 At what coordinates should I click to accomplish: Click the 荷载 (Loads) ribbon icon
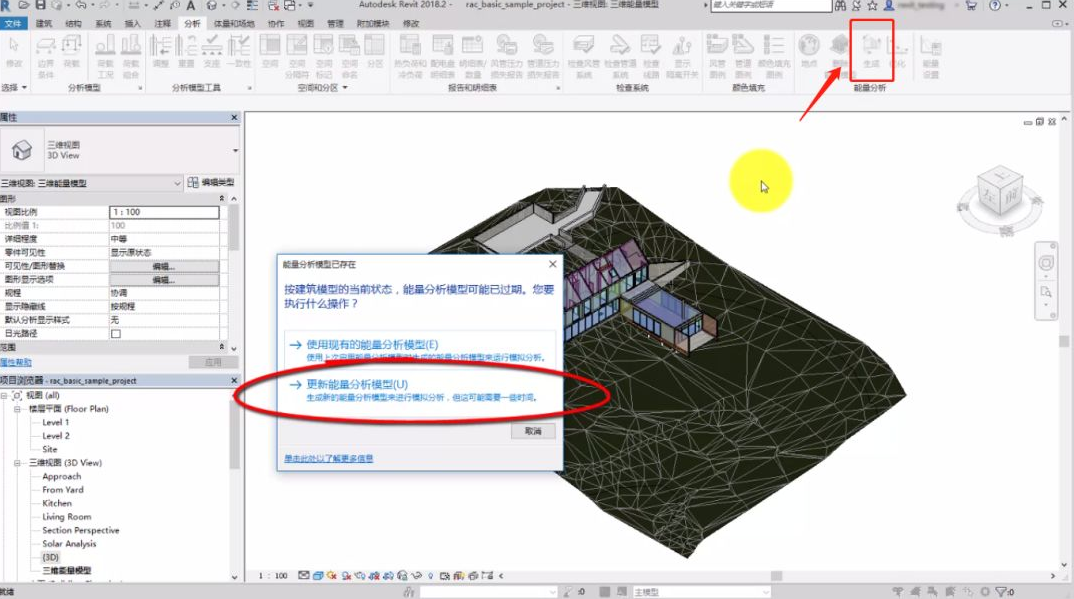coord(71,51)
